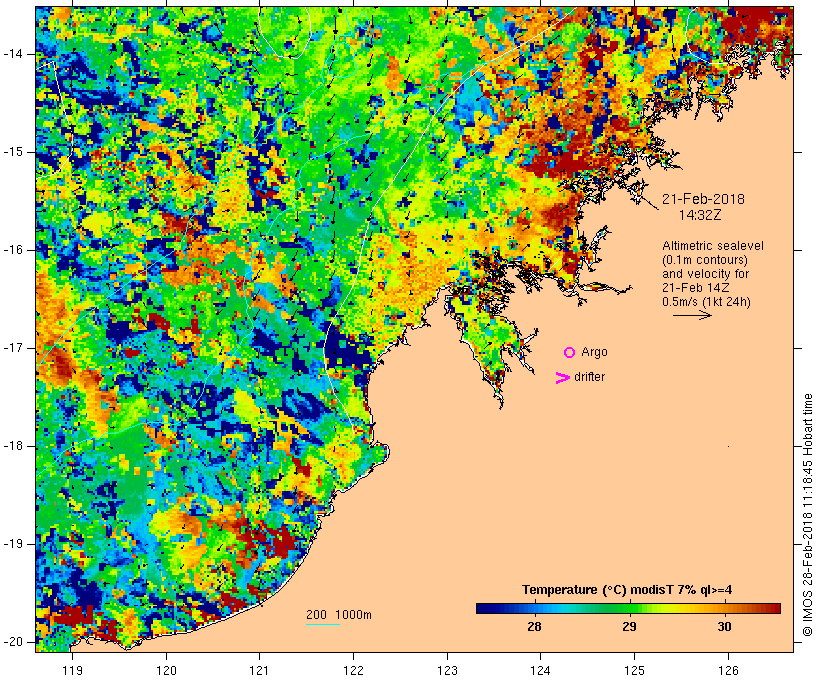Click the '0.5m/s (1kt 24h)' scale text
Image resolution: width=820 pixels, height=680 pixels.
[x=707, y=302]
